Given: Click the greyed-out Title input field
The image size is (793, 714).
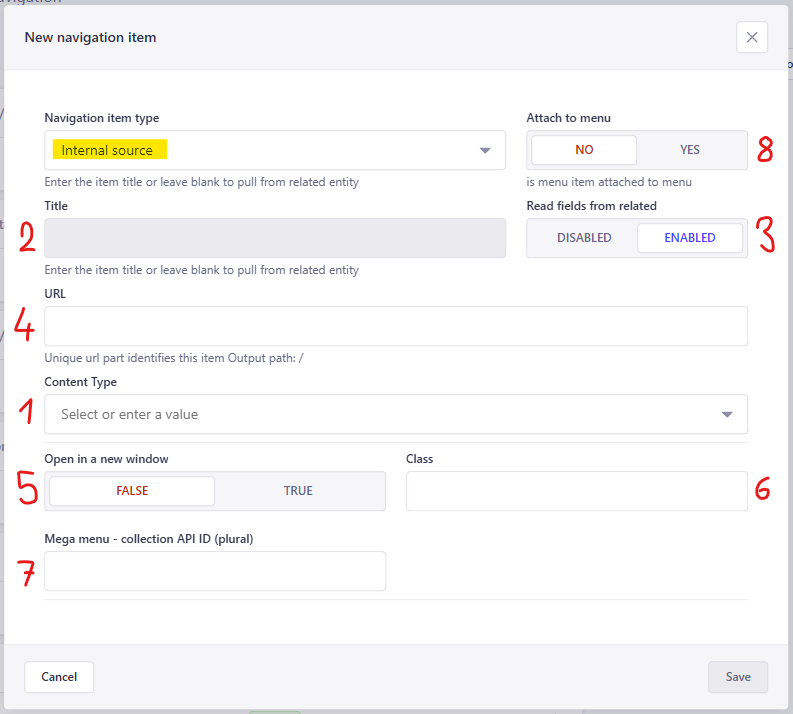Looking at the screenshot, I should (x=275, y=238).
